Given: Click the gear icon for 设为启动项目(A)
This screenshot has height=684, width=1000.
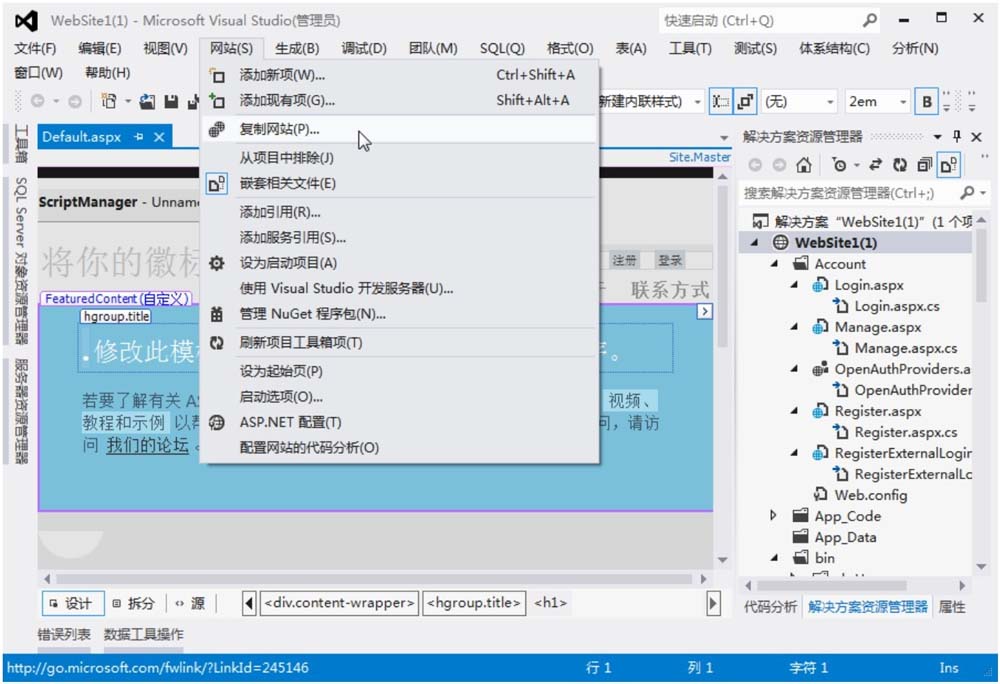Looking at the screenshot, I should (x=217, y=263).
